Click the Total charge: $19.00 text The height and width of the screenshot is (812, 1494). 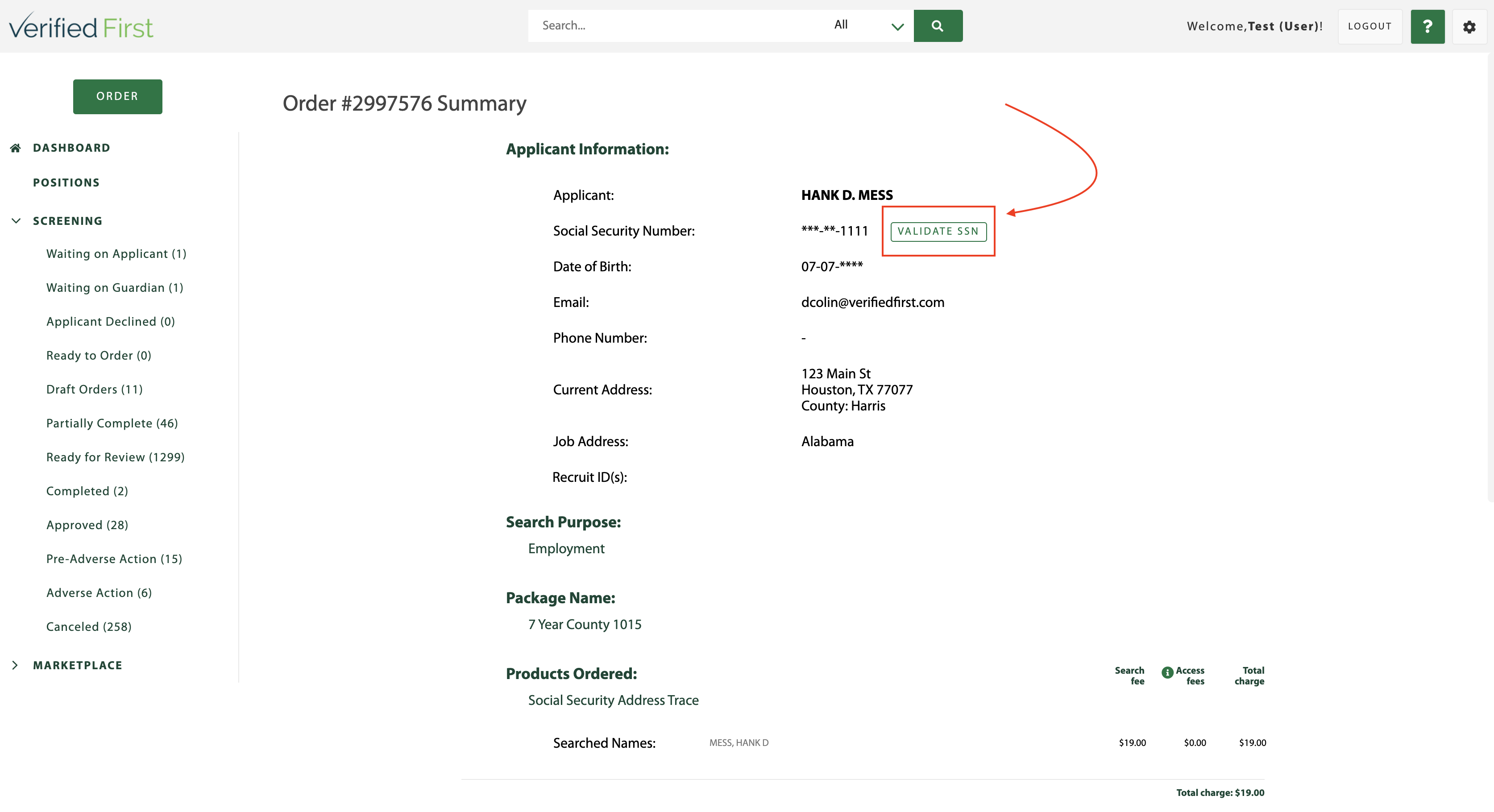[x=1220, y=793]
